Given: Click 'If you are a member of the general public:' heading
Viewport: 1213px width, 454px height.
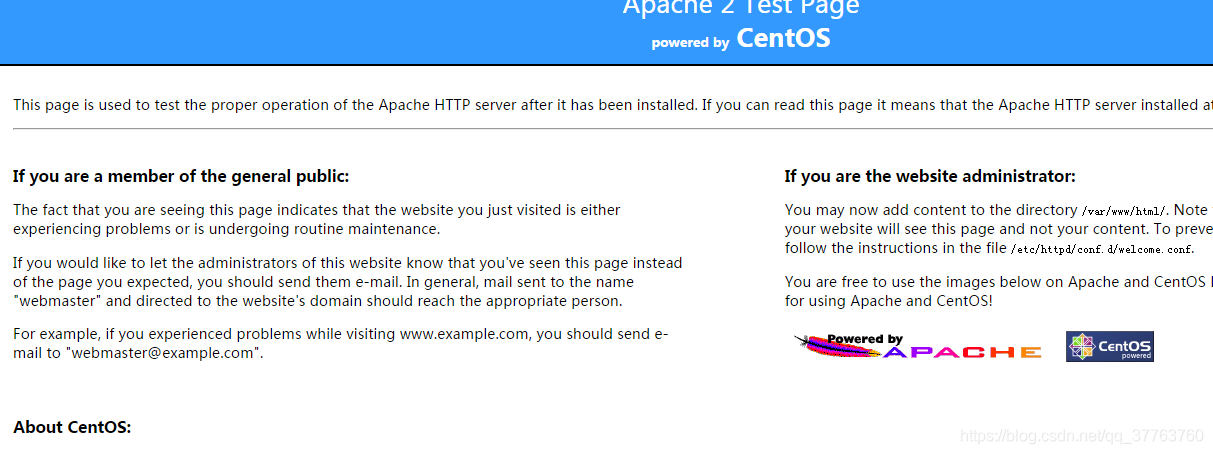Looking at the screenshot, I should coord(181,177).
